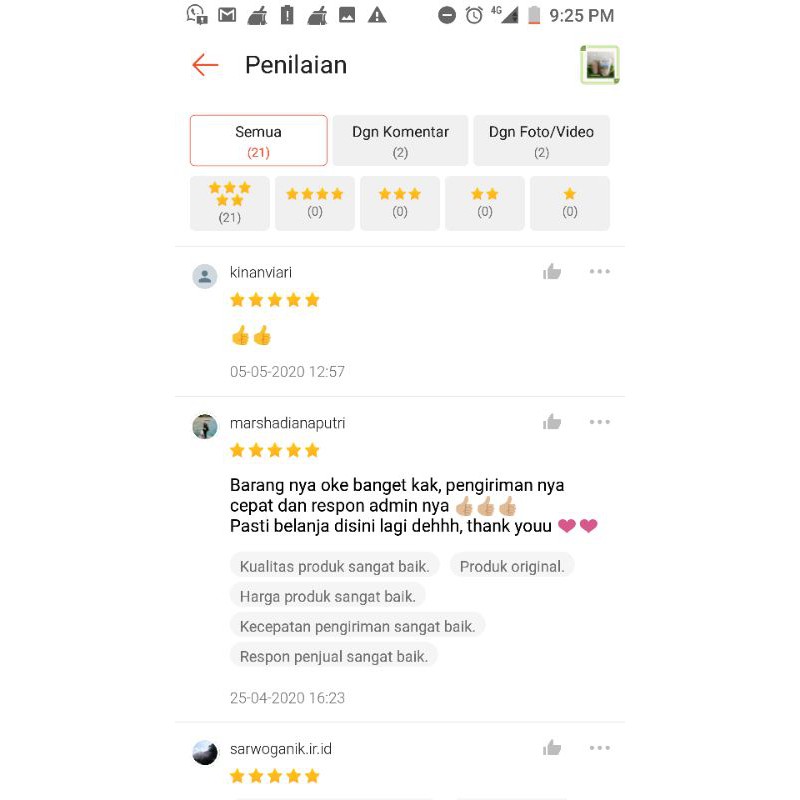Filter by three-star ratings (0)
Viewport: 800px width, 800px height.
(x=399, y=204)
